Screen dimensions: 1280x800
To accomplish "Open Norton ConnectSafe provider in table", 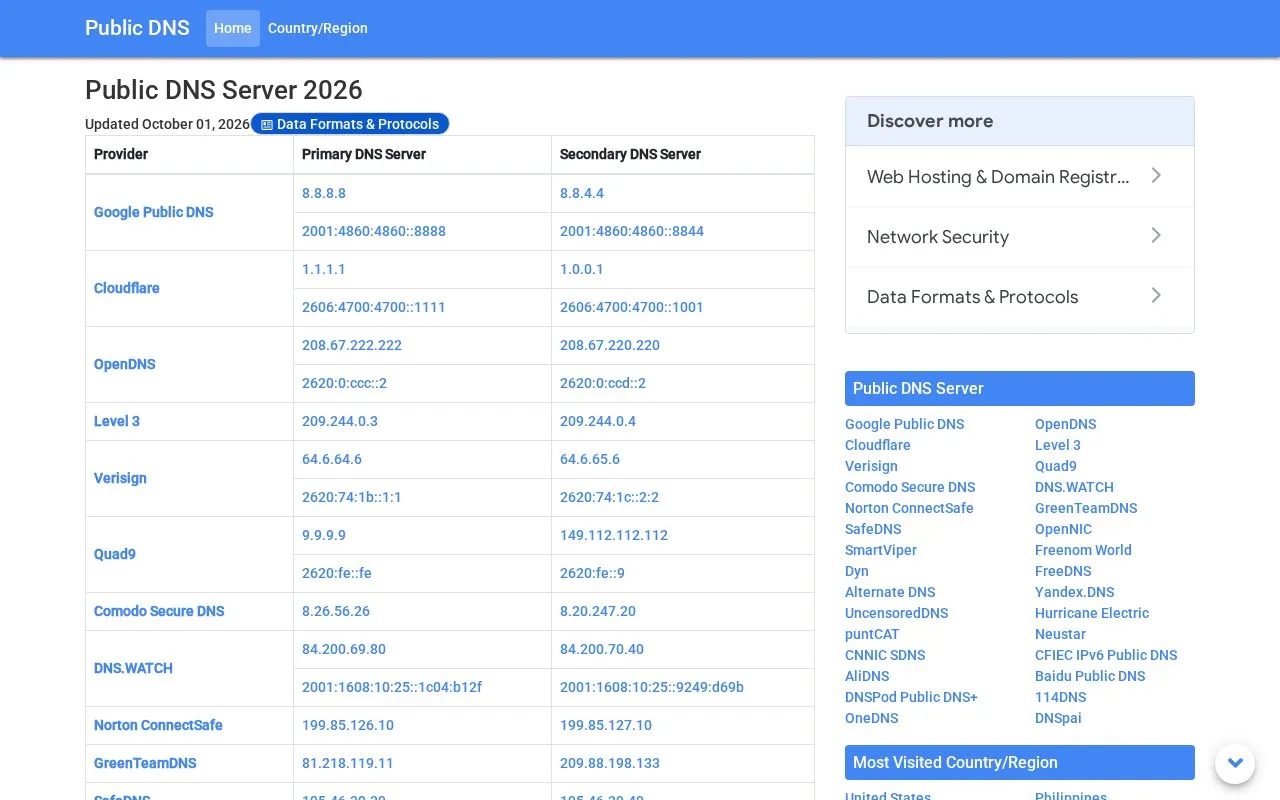I will click(x=158, y=725).
